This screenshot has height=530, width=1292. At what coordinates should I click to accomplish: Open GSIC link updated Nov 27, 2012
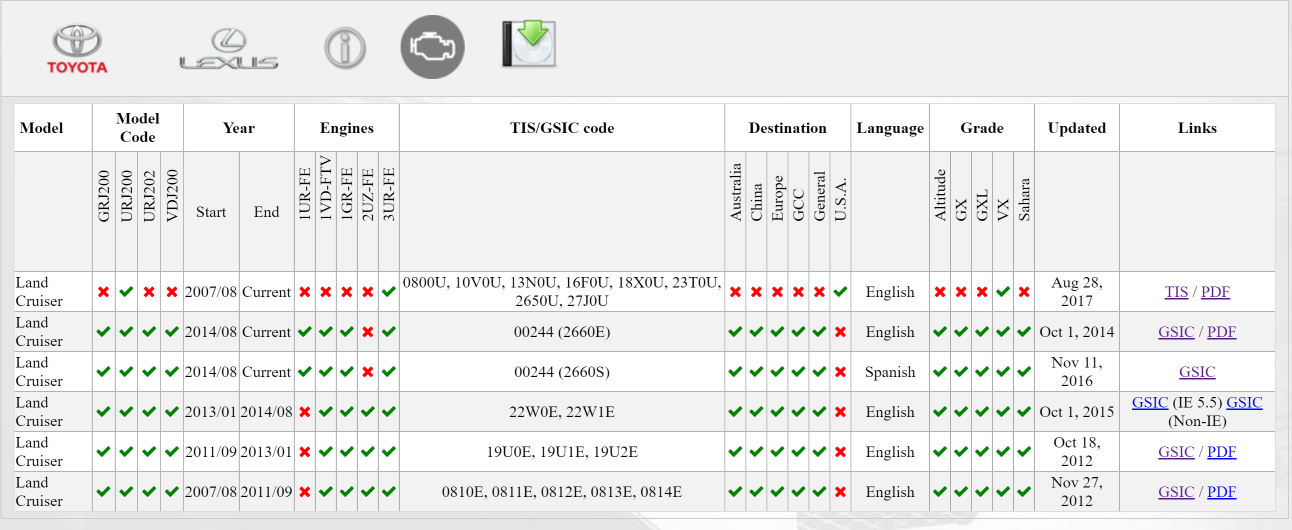tap(1176, 492)
